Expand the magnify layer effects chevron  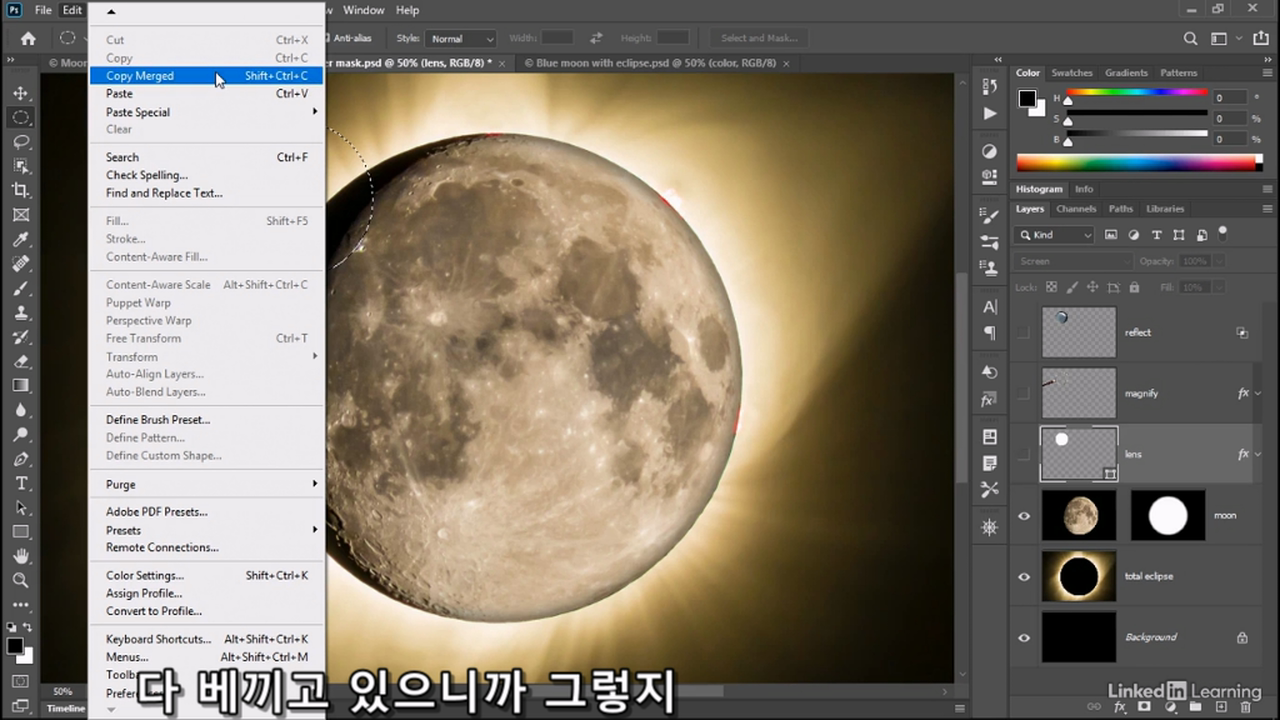click(x=1257, y=394)
